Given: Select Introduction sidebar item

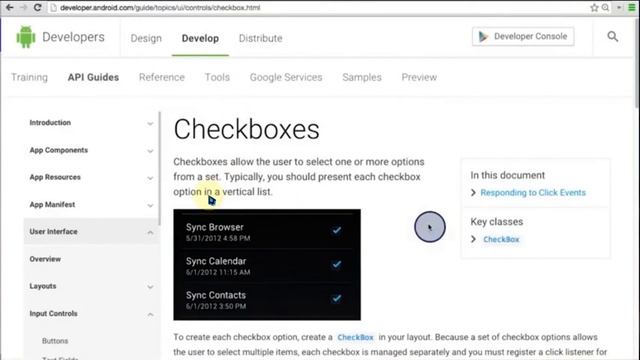Looking at the screenshot, I should coord(50,122).
